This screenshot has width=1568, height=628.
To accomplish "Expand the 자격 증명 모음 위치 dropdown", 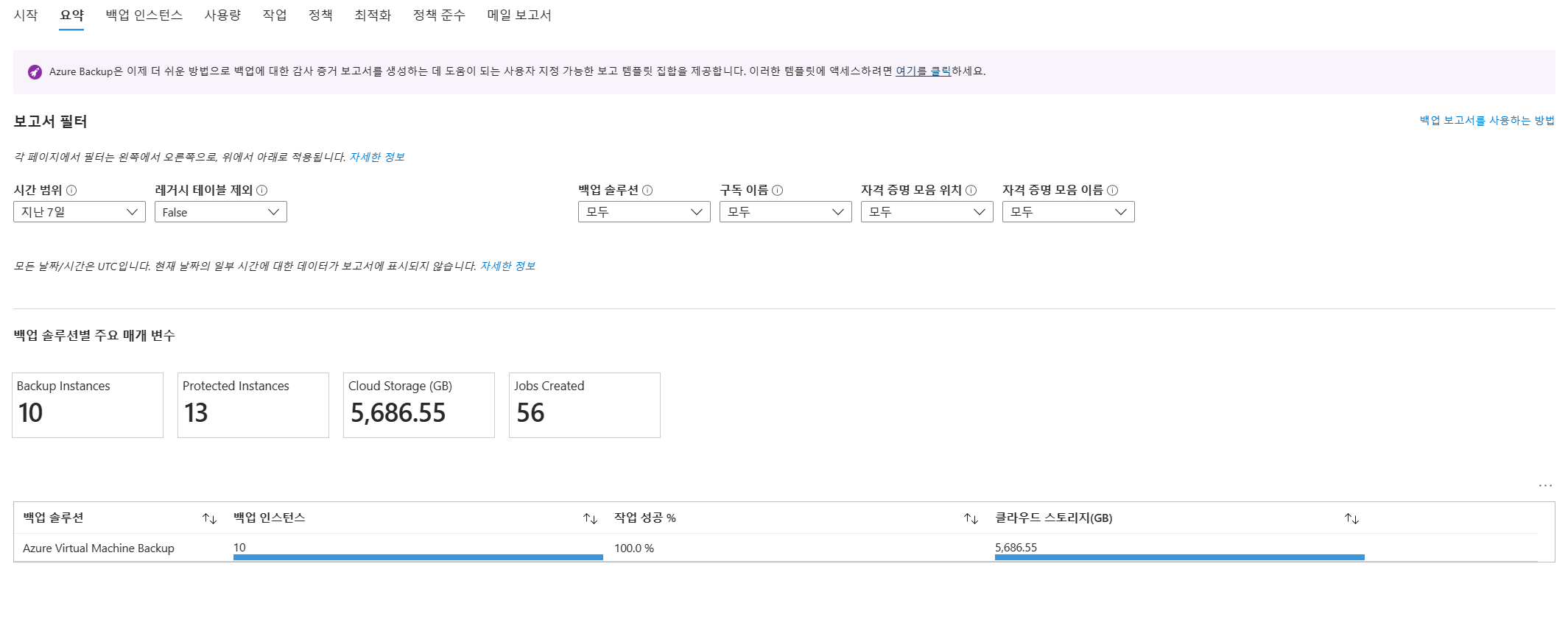I will [x=927, y=212].
